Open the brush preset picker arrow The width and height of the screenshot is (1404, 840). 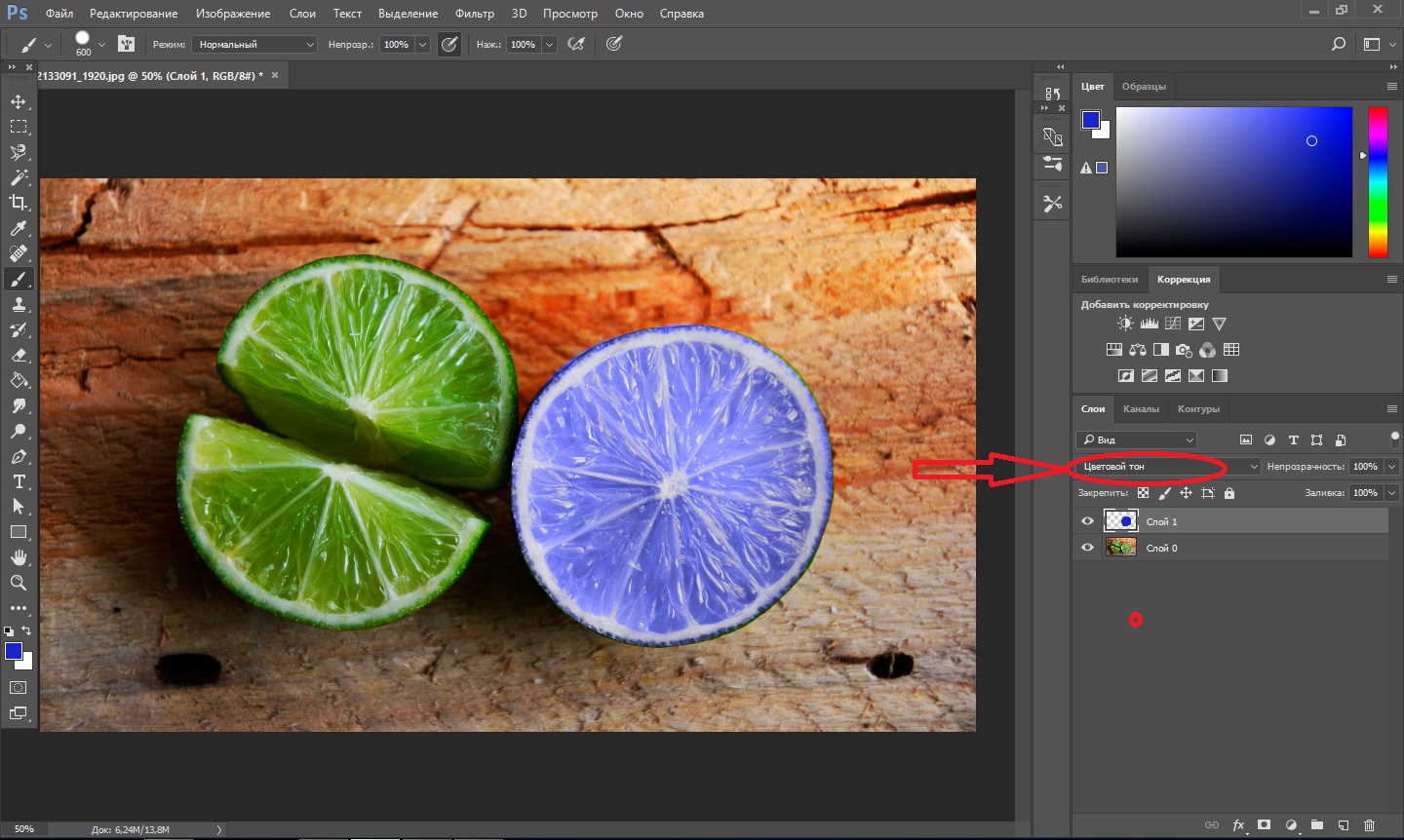(x=101, y=44)
